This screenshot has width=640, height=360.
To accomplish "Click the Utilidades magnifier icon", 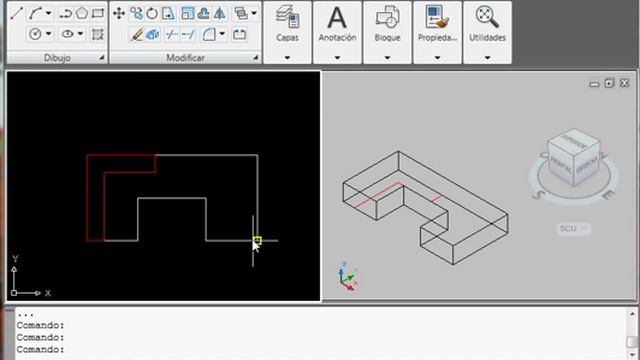I will click(487, 18).
